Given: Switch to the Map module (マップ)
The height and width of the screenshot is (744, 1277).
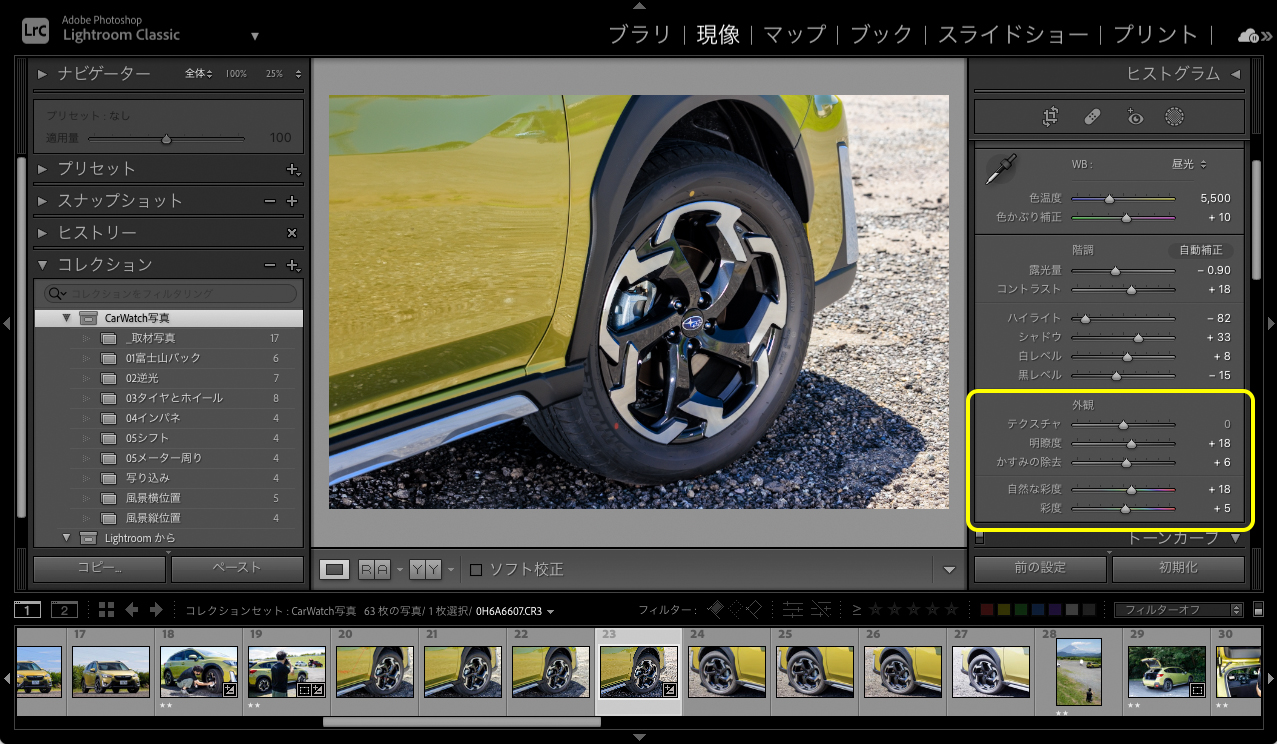Looking at the screenshot, I should point(795,35).
